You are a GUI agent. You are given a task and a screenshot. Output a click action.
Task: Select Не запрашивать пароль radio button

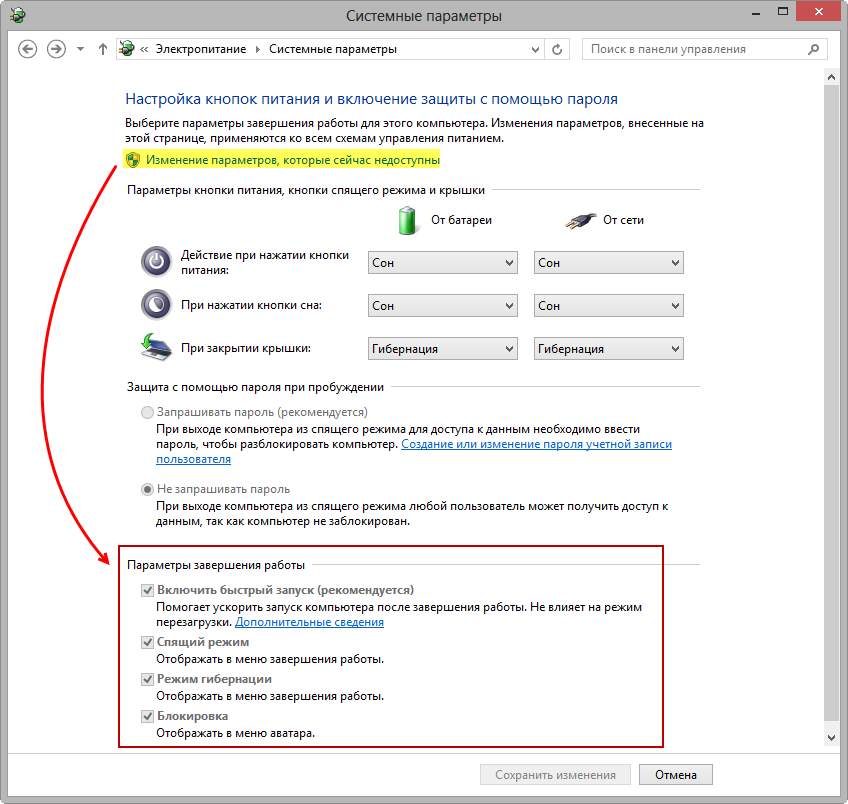[x=147, y=489]
